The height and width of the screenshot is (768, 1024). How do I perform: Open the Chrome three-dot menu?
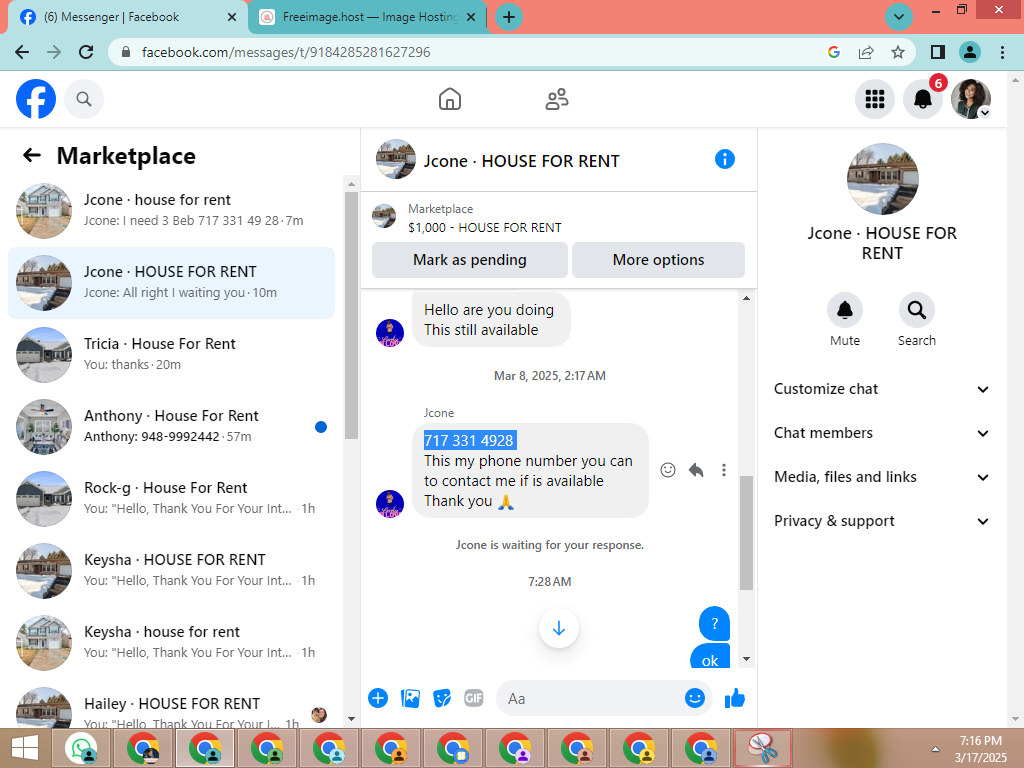1002,52
